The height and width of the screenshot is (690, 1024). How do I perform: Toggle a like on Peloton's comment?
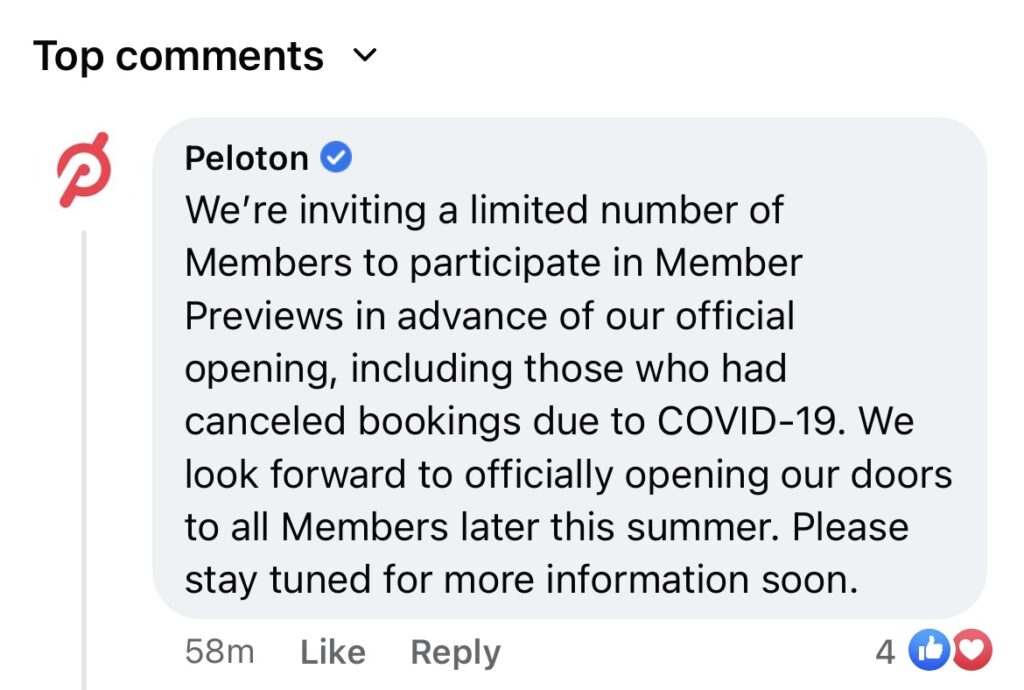click(331, 651)
